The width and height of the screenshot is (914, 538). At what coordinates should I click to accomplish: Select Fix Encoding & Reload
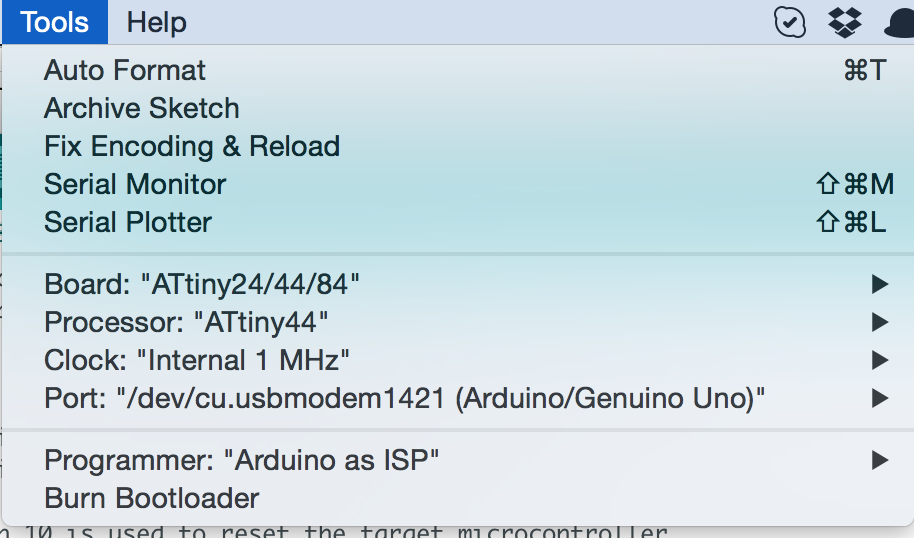pos(457,146)
